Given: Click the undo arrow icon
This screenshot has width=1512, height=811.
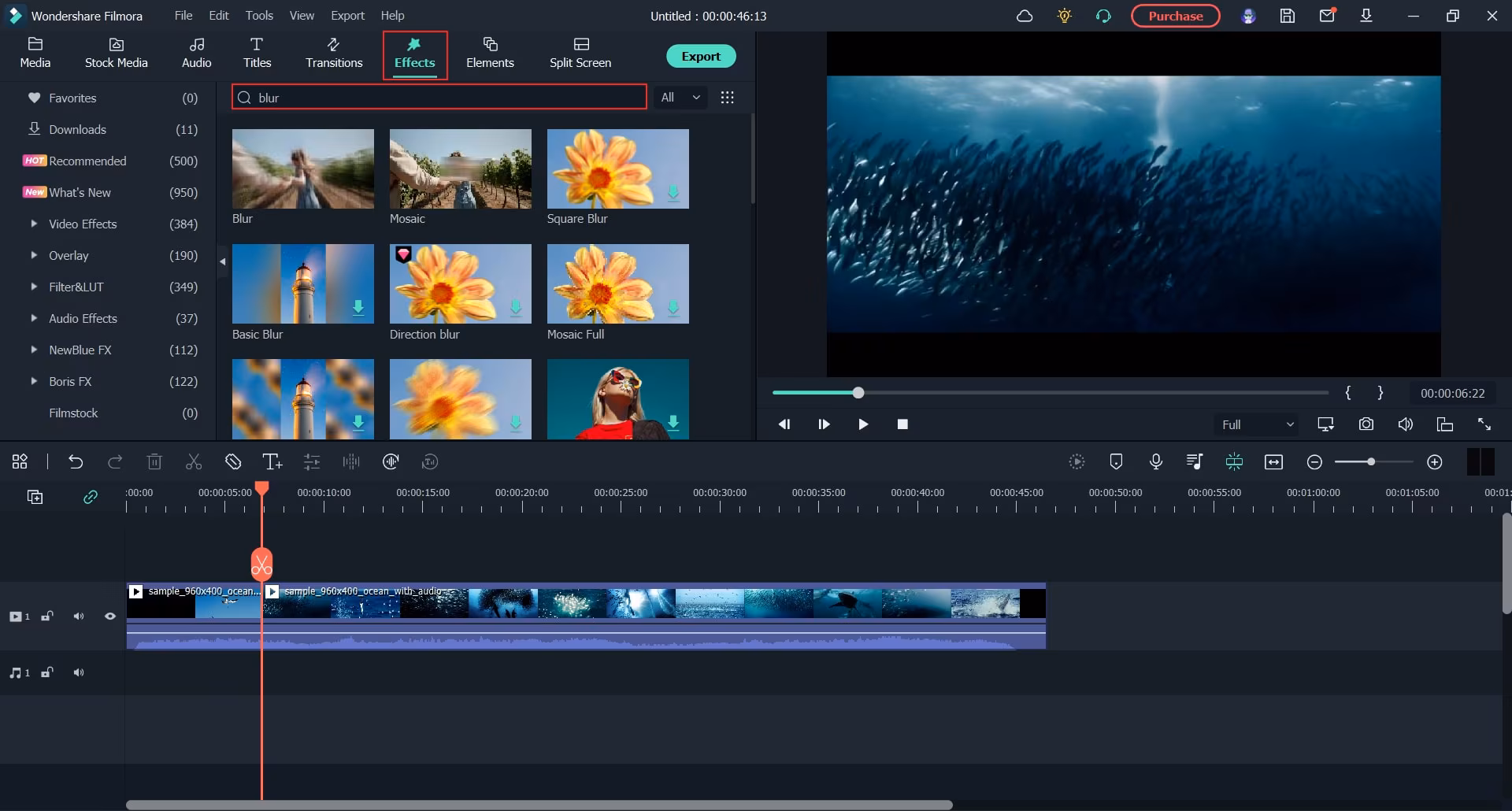Looking at the screenshot, I should (x=76, y=462).
